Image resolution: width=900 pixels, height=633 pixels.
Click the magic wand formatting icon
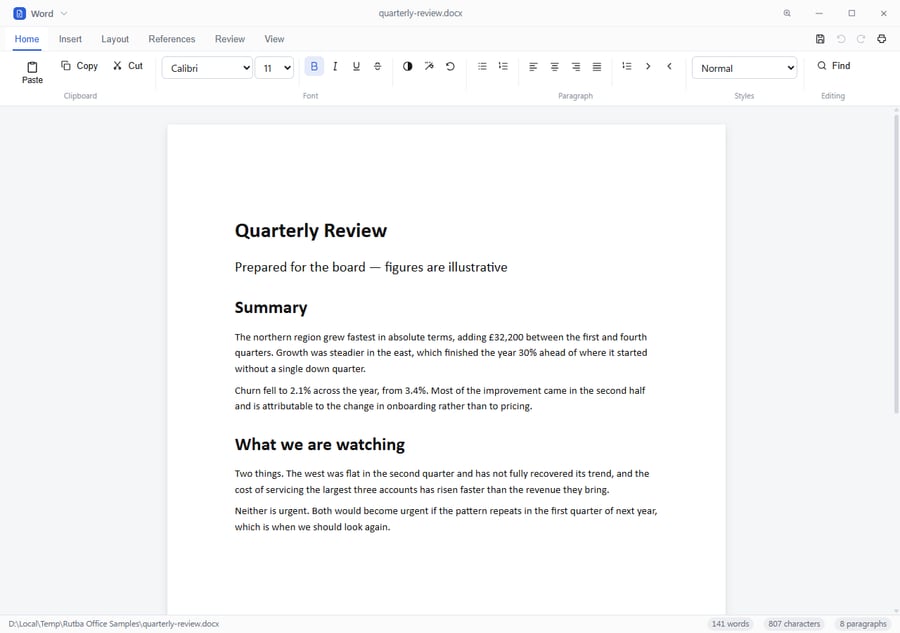click(x=429, y=67)
